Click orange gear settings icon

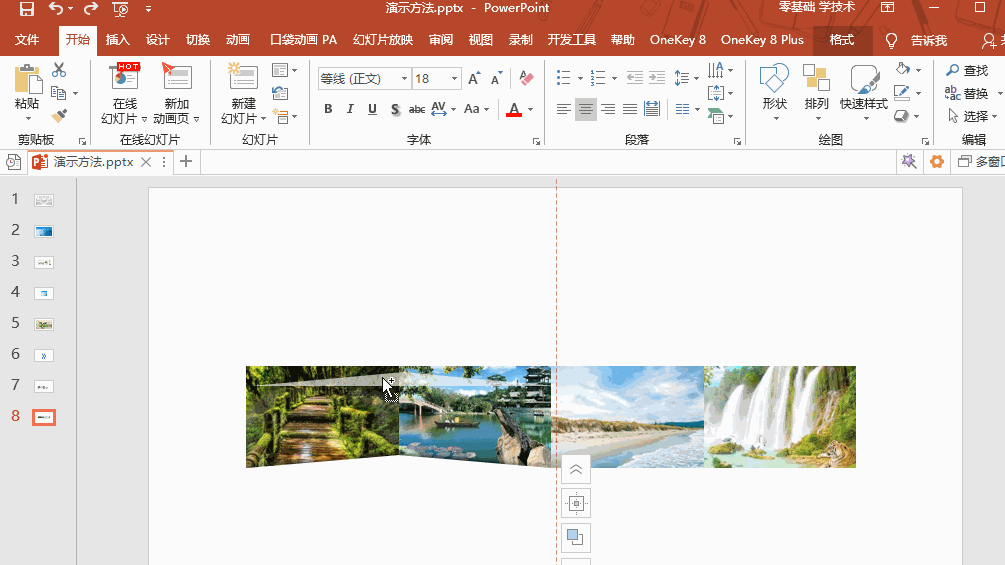[x=937, y=161]
